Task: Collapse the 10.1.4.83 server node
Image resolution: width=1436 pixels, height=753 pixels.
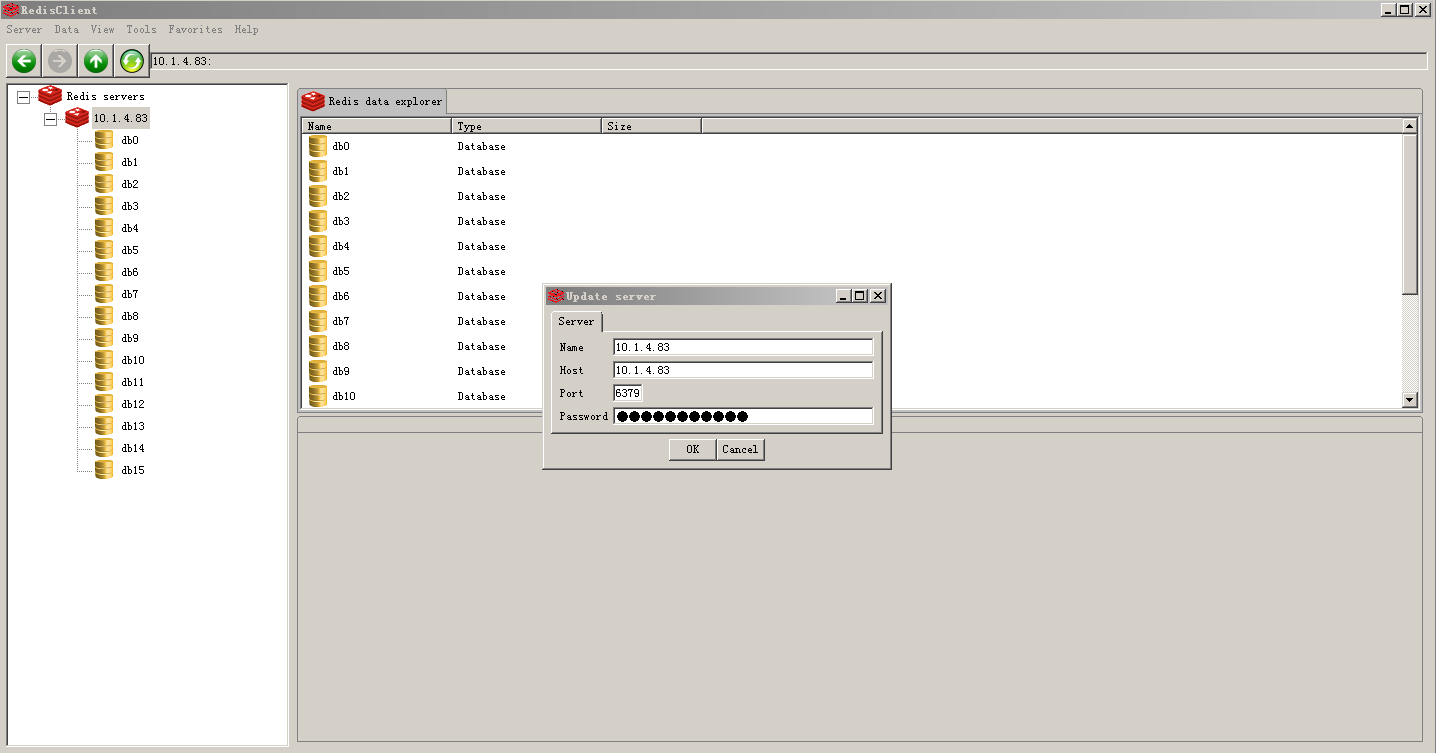Action: [x=50, y=119]
